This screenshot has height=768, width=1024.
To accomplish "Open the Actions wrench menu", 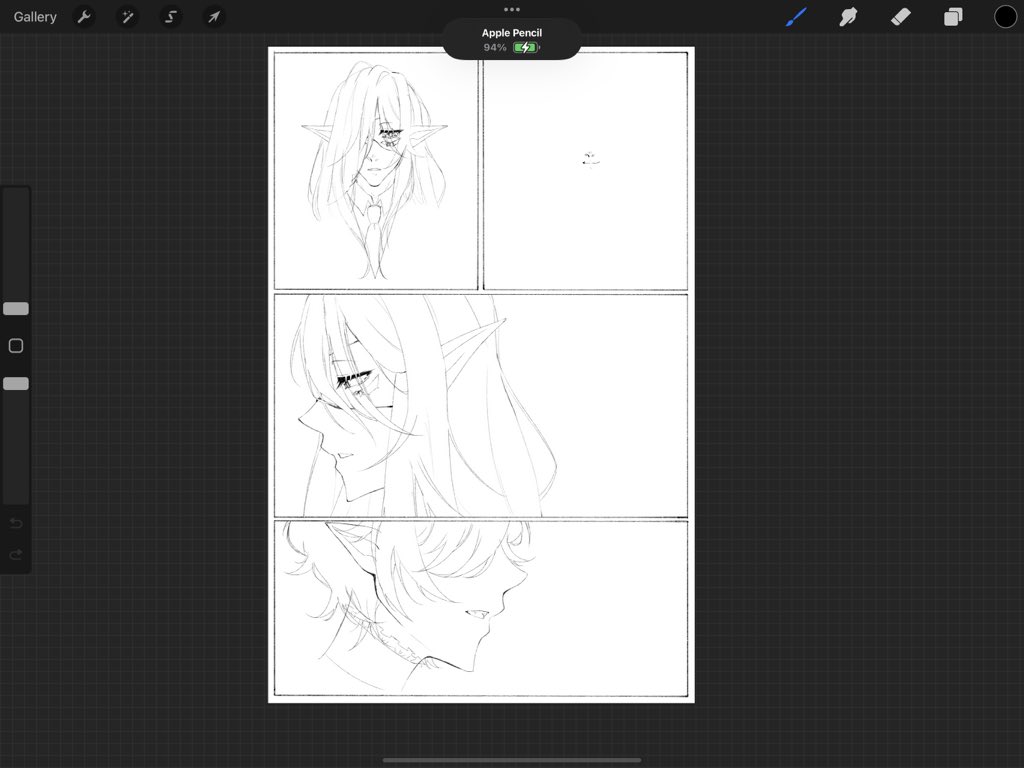I will pyautogui.click(x=85, y=17).
